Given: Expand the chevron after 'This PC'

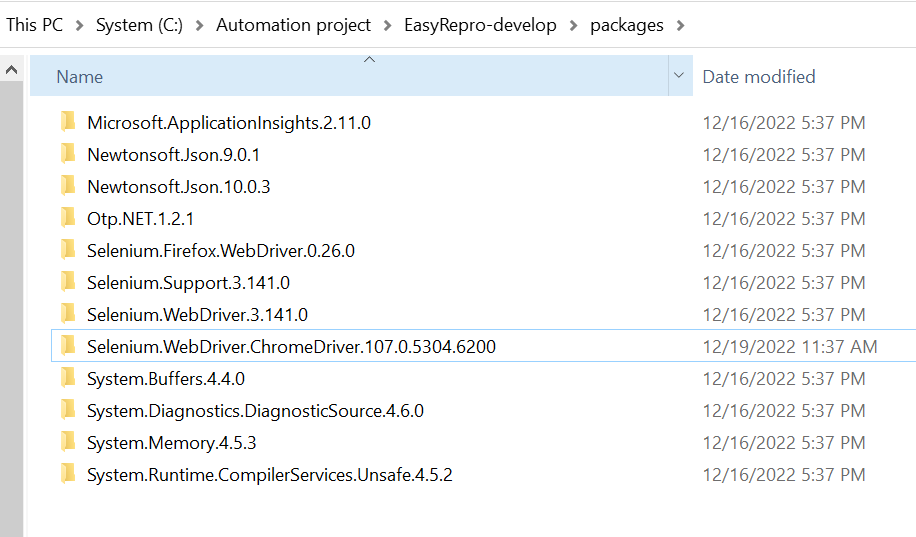Looking at the screenshot, I should 79,26.
